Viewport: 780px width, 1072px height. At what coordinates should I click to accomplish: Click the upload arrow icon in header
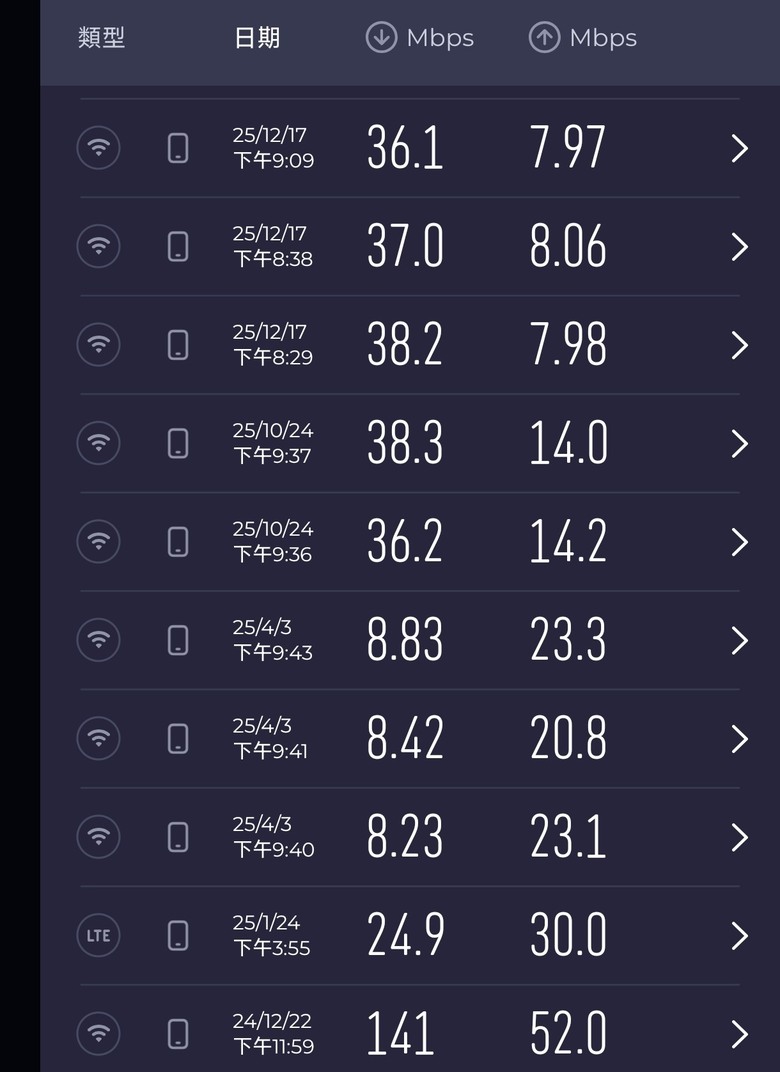[x=544, y=38]
